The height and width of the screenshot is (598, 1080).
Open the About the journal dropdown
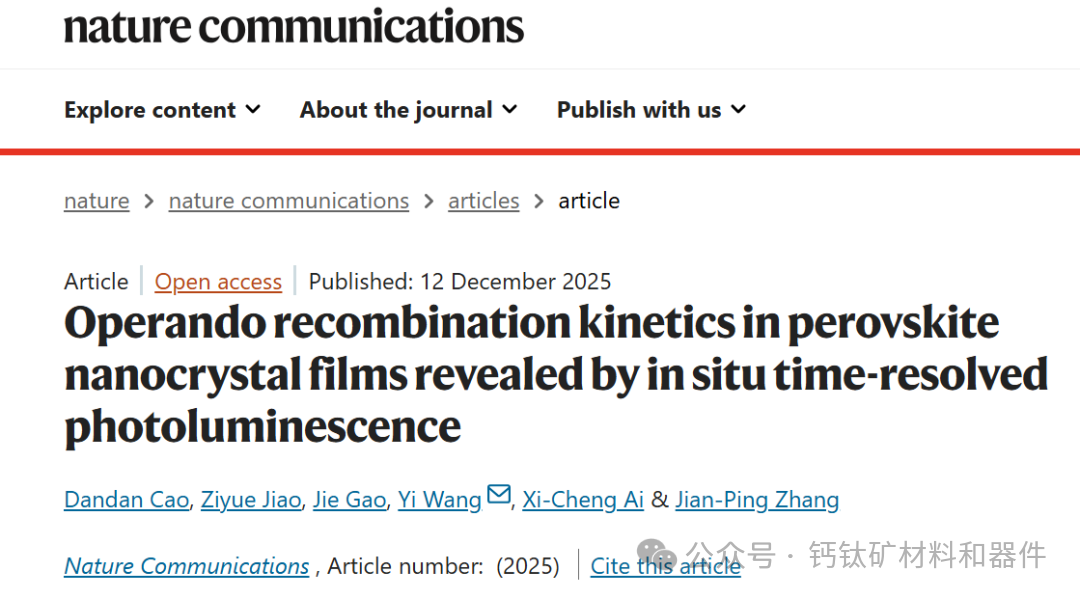click(408, 110)
